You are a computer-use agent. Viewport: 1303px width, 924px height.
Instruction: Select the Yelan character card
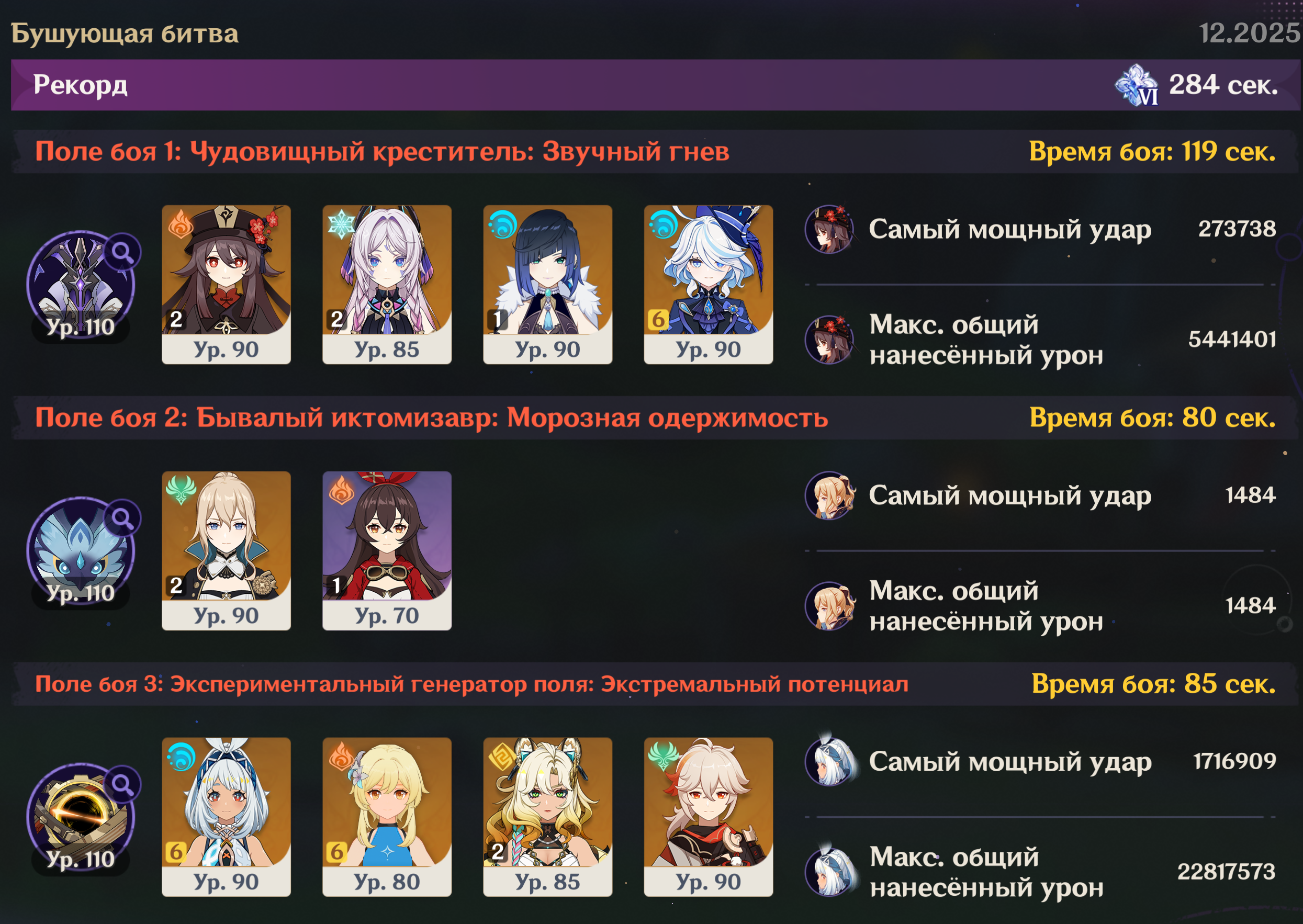click(547, 285)
